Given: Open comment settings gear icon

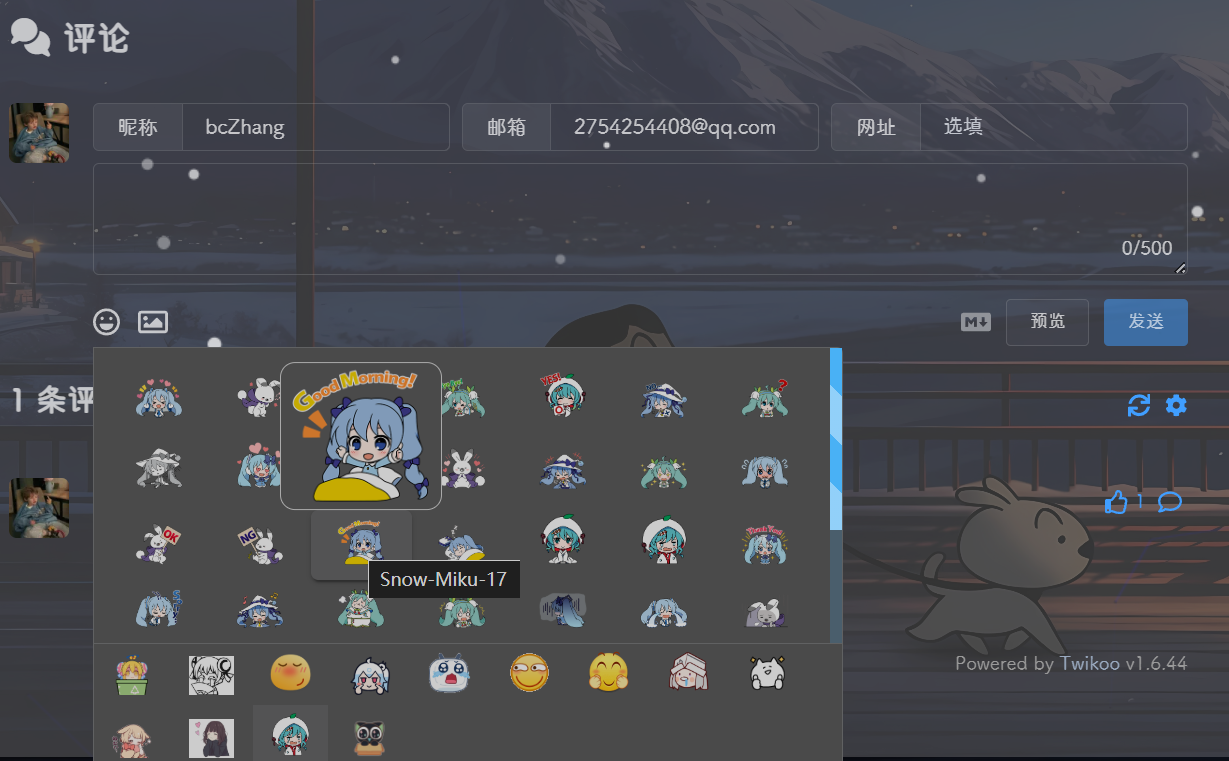Looking at the screenshot, I should coord(1176,405).
